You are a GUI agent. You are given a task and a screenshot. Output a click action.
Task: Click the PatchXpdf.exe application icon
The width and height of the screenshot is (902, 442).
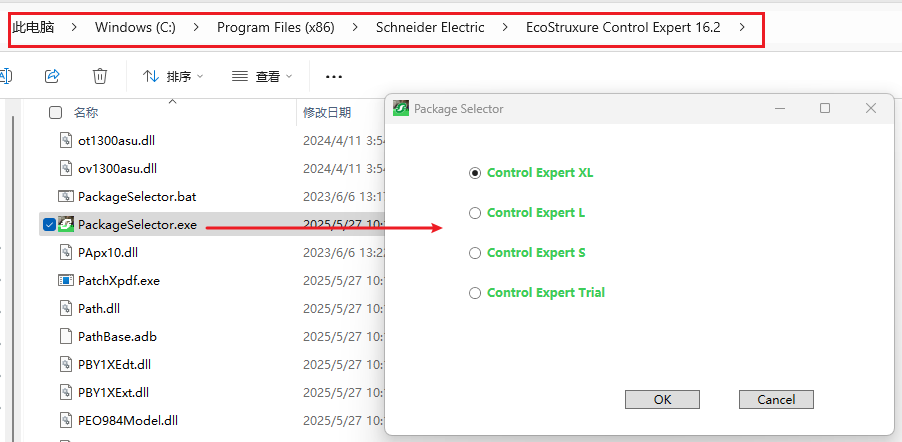point(66,281)
